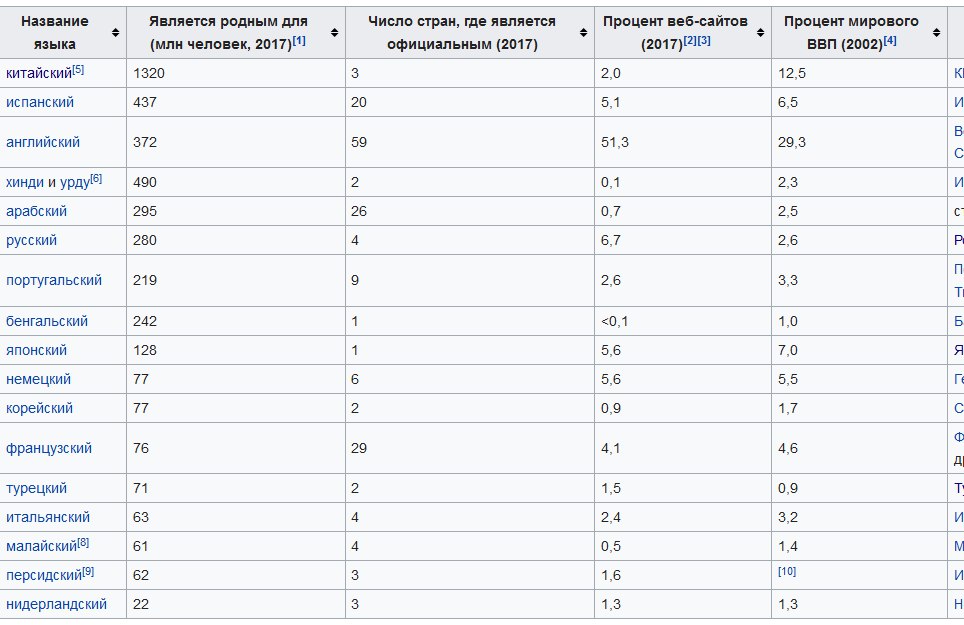Open the нидерландский language article

[x=56, y=604]
